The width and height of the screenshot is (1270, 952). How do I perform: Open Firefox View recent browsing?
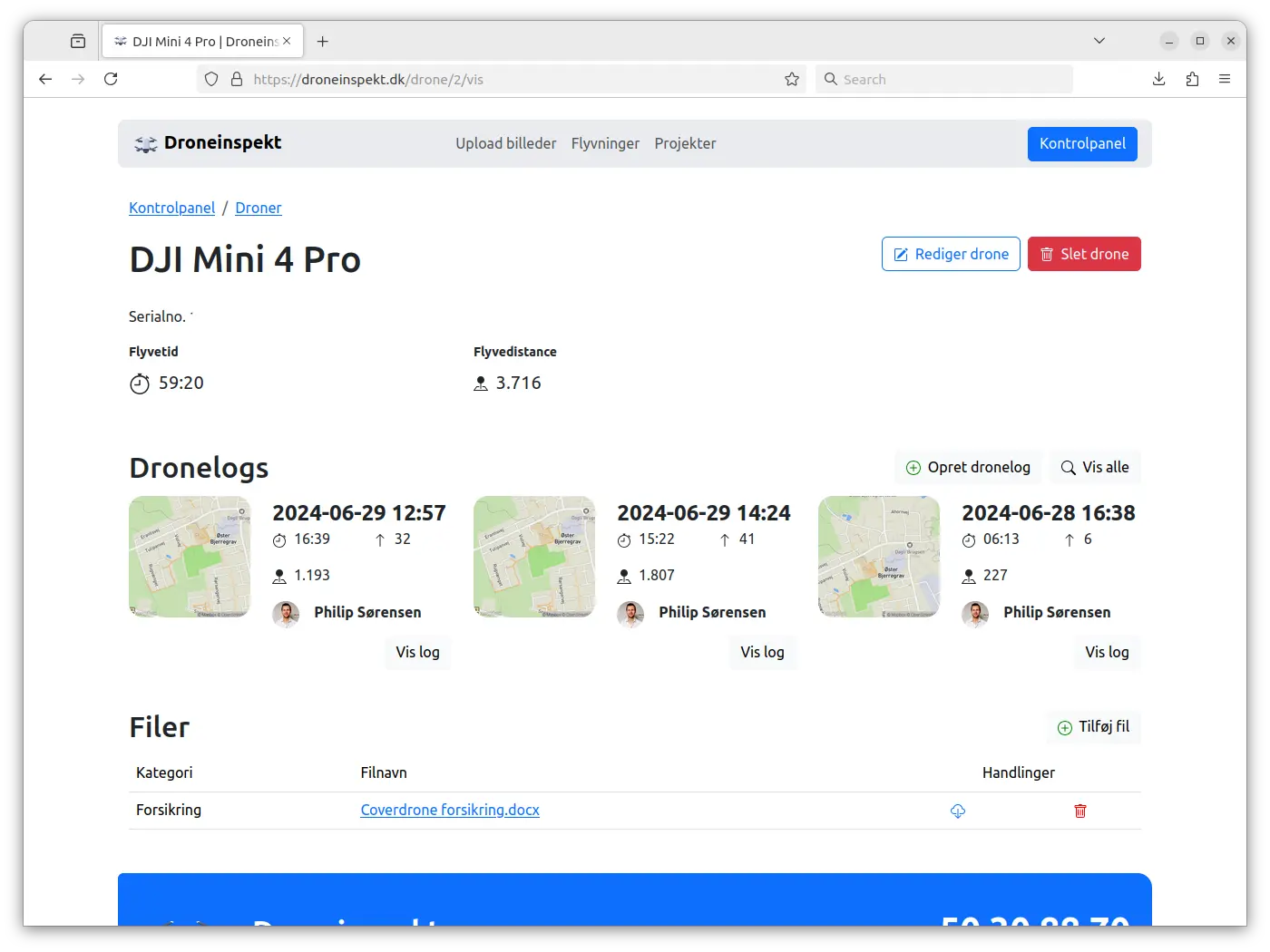point(78,41)
